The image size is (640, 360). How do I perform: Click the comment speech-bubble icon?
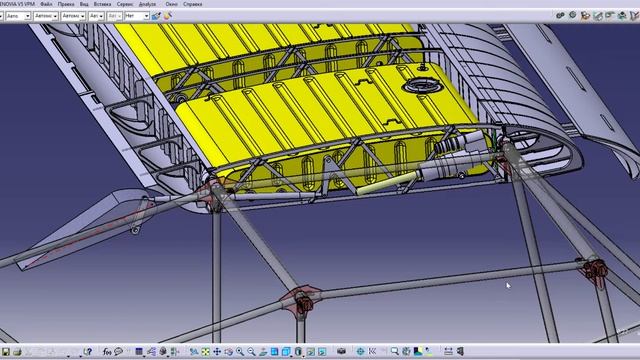118,351
